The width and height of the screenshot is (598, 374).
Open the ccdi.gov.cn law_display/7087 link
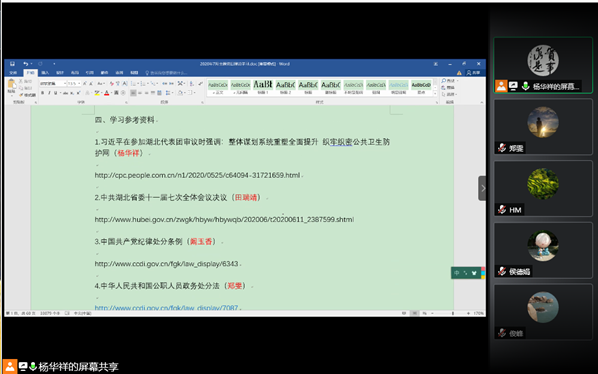tap(166, 307)
